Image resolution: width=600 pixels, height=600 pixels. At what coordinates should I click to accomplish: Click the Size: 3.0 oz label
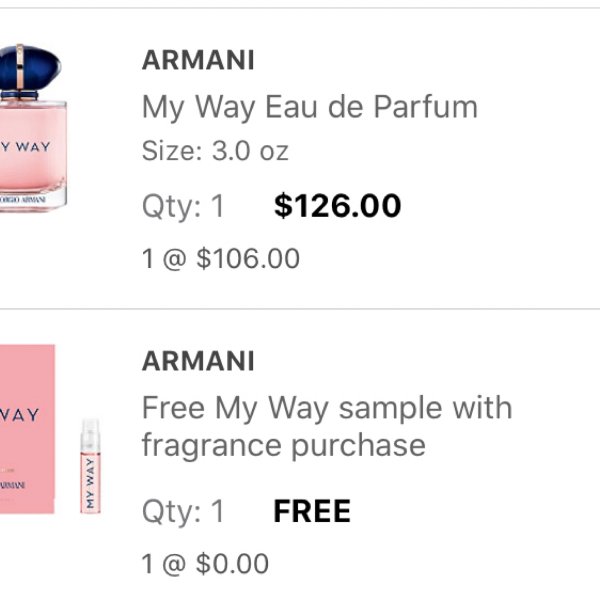coord(215,151)
